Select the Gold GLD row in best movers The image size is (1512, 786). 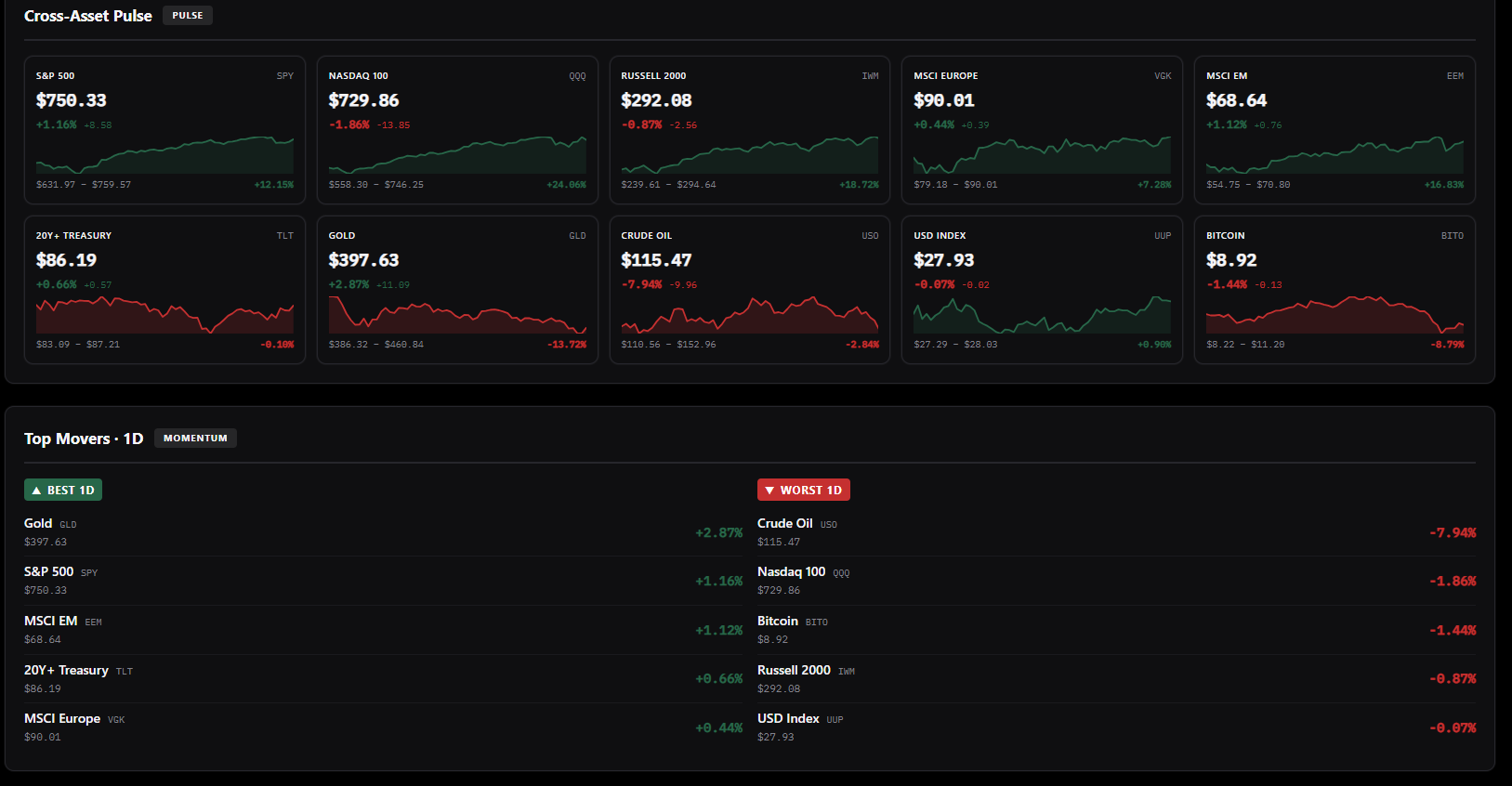(x=384, y=532)
